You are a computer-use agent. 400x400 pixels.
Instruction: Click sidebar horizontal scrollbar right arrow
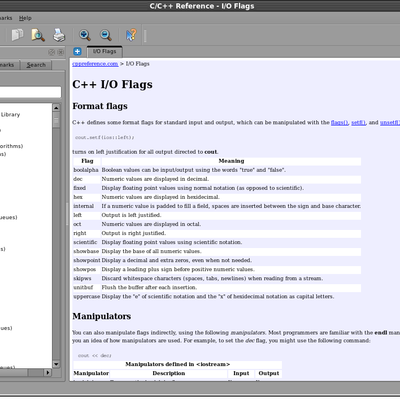pos(48,372)
